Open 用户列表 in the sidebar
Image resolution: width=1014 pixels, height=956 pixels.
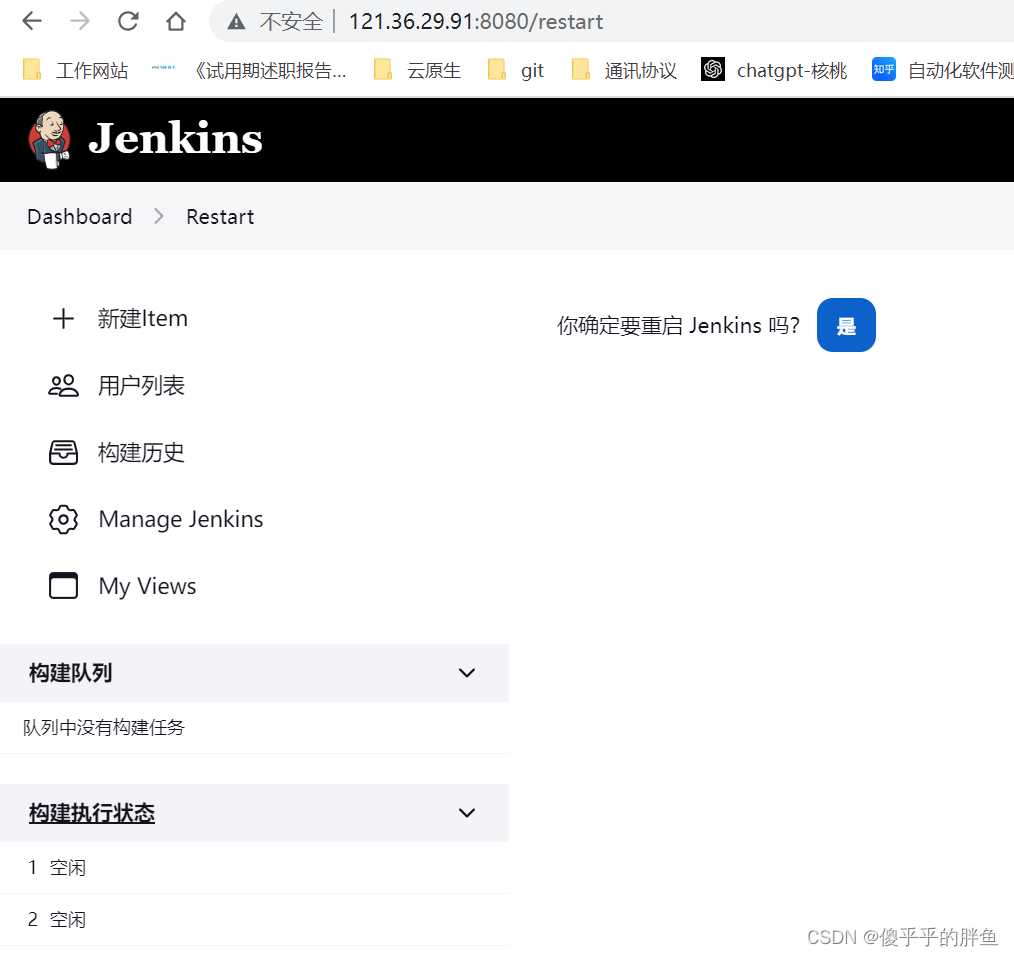pos(141,386)
